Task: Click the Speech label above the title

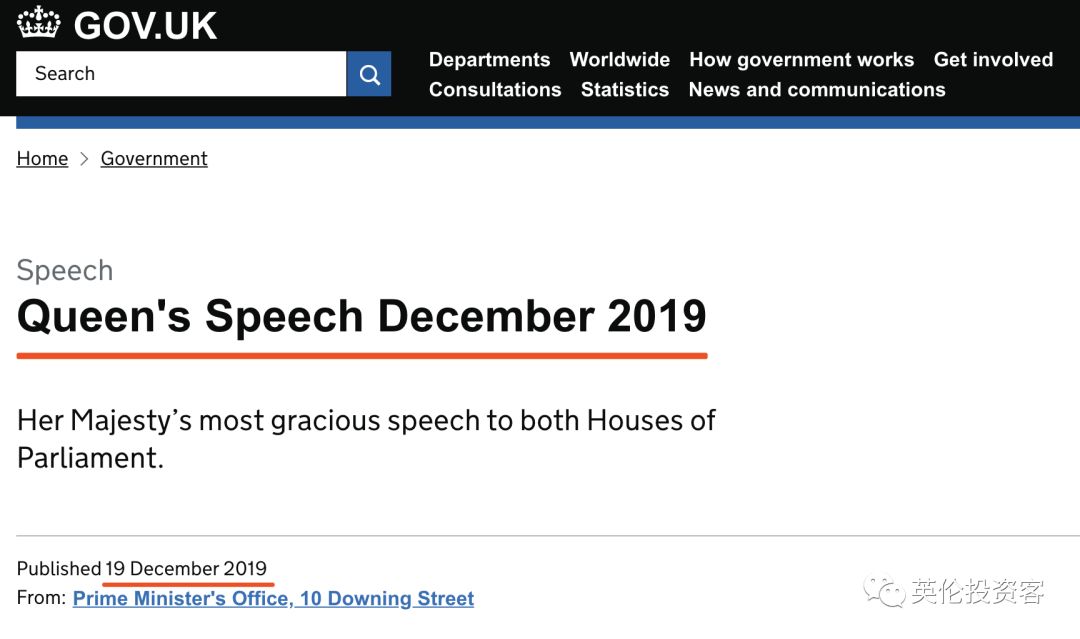Action: (x=65, y=270)
